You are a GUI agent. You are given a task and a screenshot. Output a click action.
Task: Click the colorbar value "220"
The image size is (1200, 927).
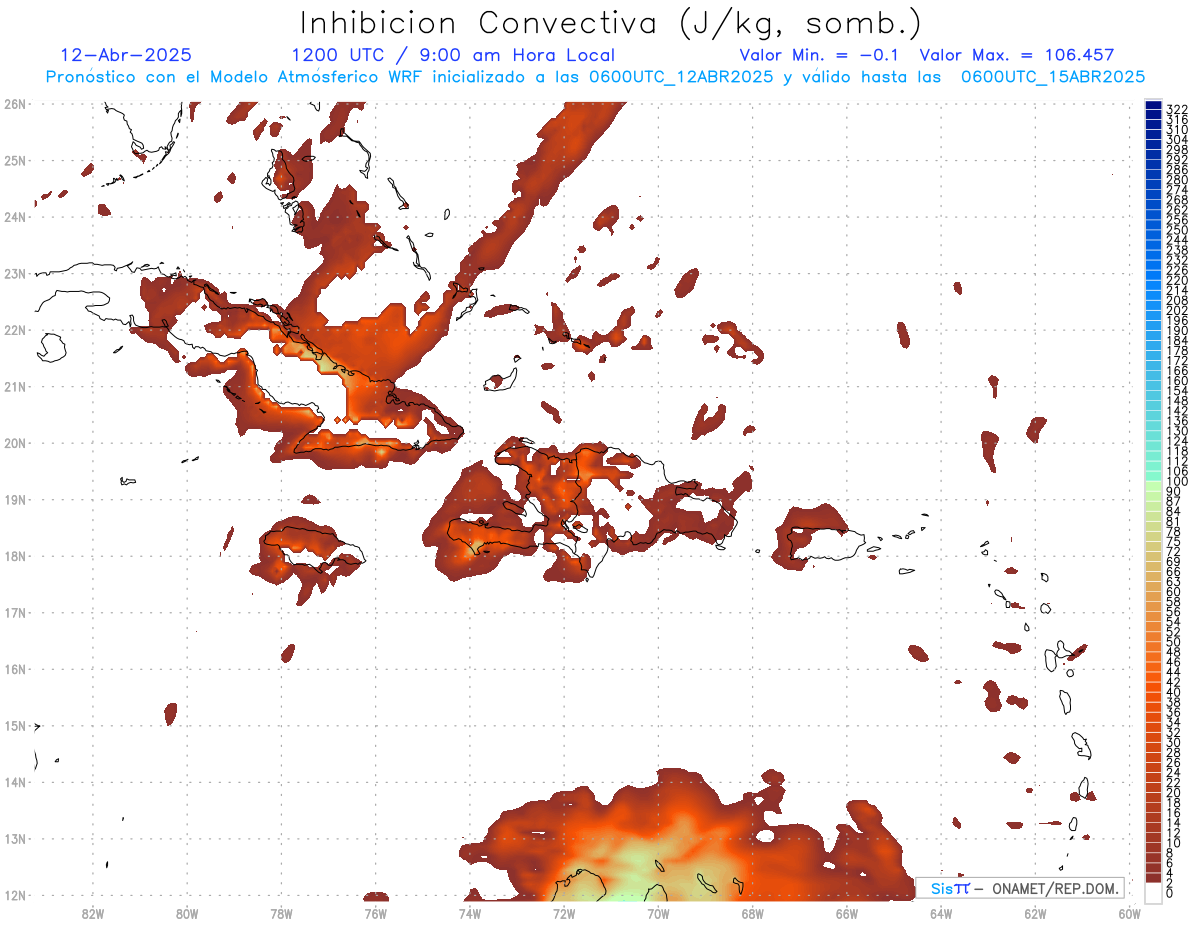point(1176,279)
